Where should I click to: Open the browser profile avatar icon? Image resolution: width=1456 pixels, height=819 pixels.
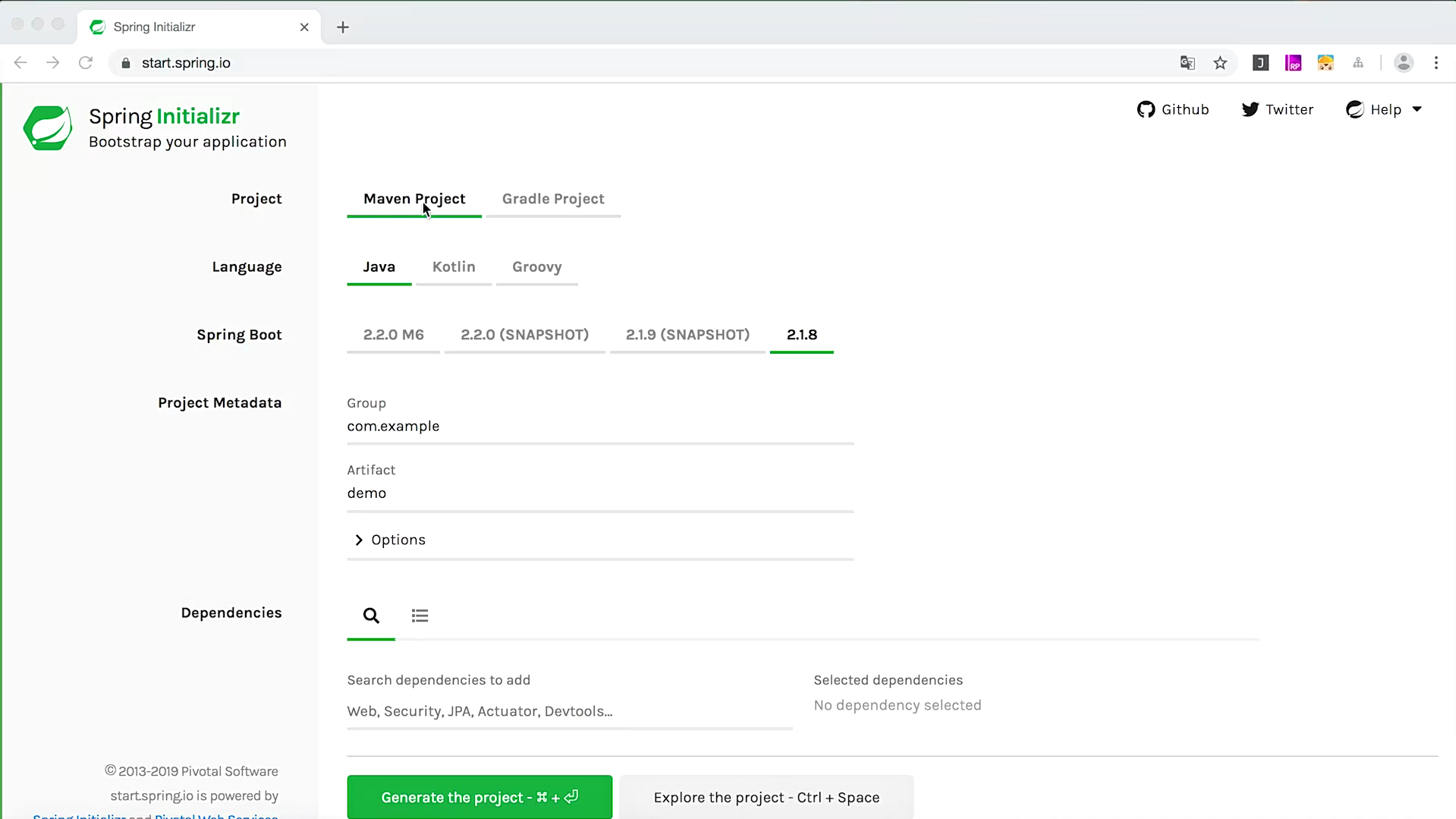pos(1404,63)
